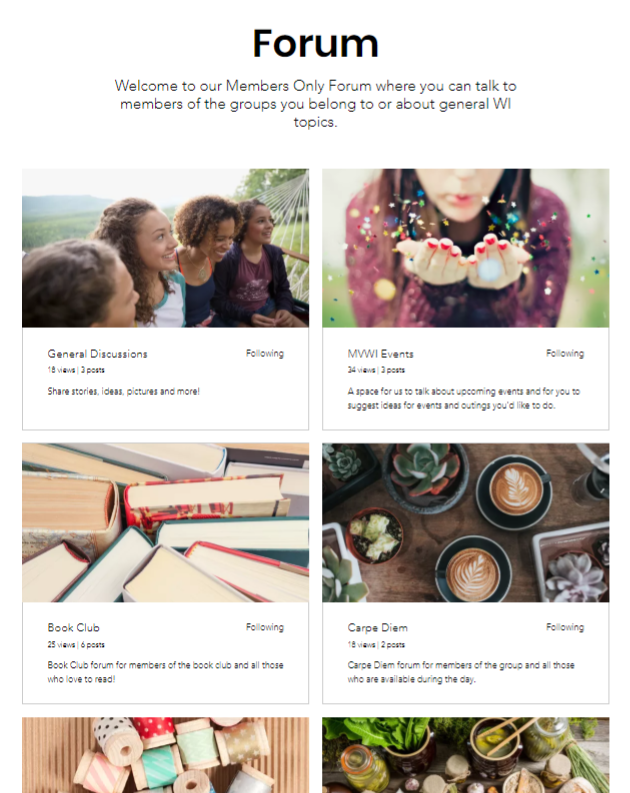The image size is (630, 793).
Task: Click the friends group photo thumbnail
Action: 165,248
